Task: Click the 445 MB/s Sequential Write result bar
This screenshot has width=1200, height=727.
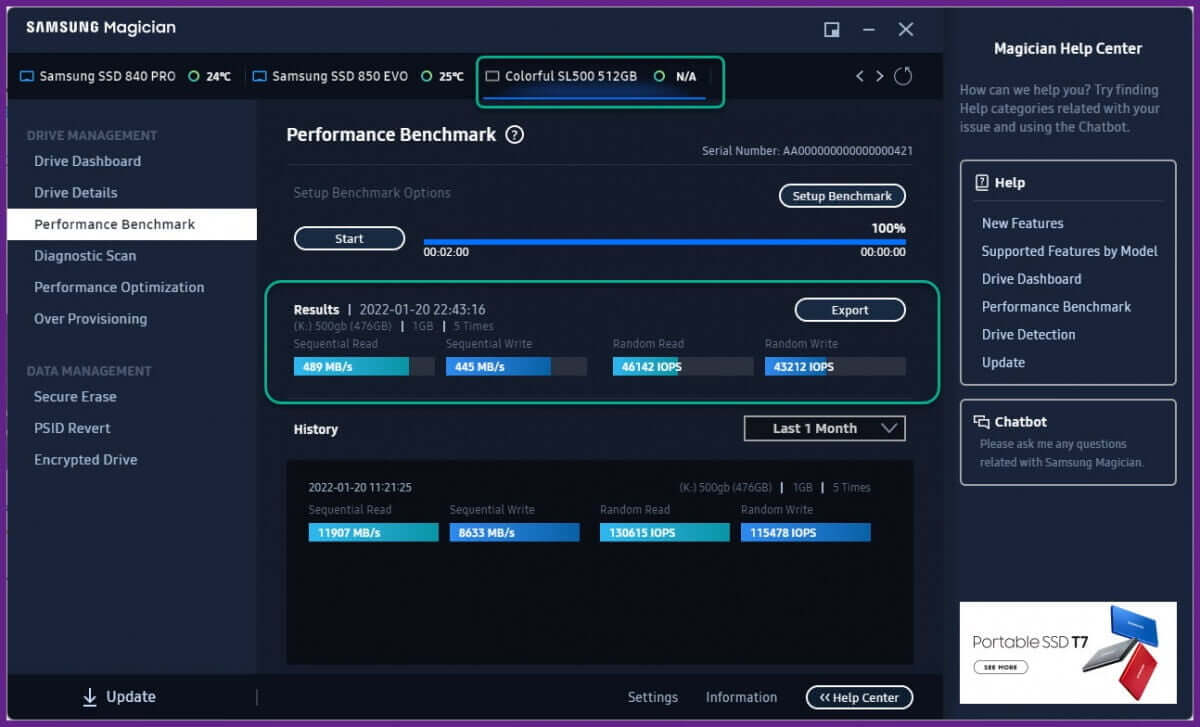Action: click(x=516, y=367)
